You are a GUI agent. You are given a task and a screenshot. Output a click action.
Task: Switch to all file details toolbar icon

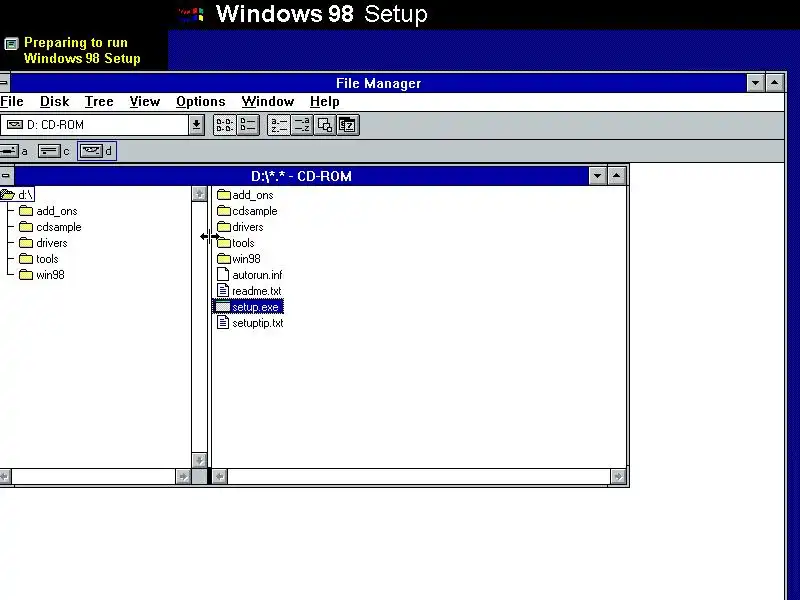pyautogui.click(x=248, y=125)
